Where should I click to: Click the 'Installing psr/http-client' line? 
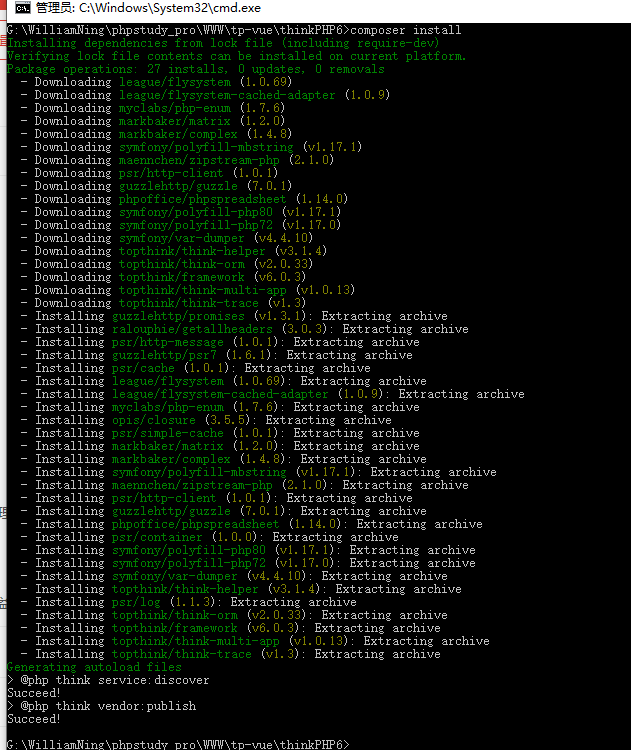tap(216, 497)
